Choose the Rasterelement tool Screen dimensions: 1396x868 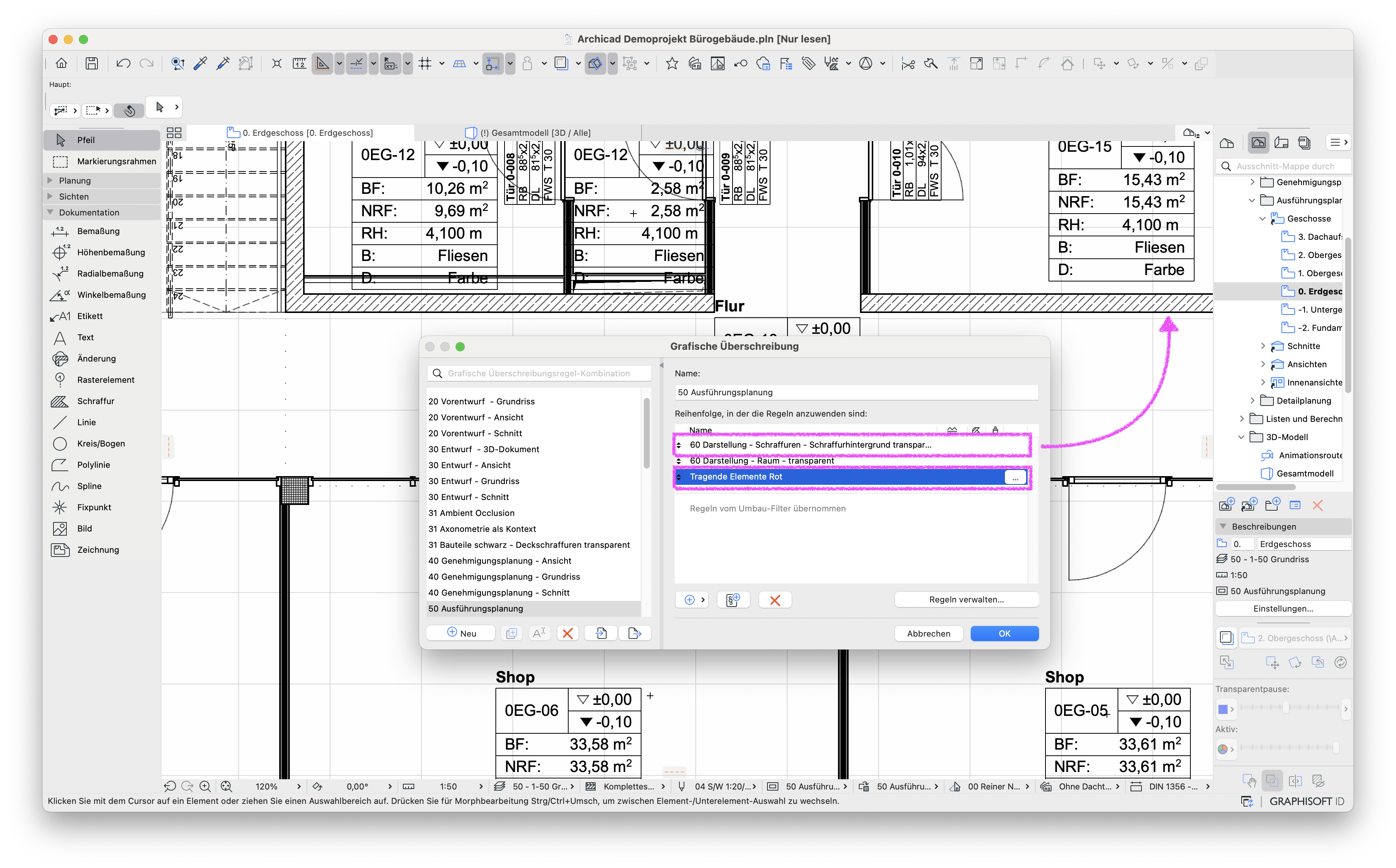tap(102, 379)
